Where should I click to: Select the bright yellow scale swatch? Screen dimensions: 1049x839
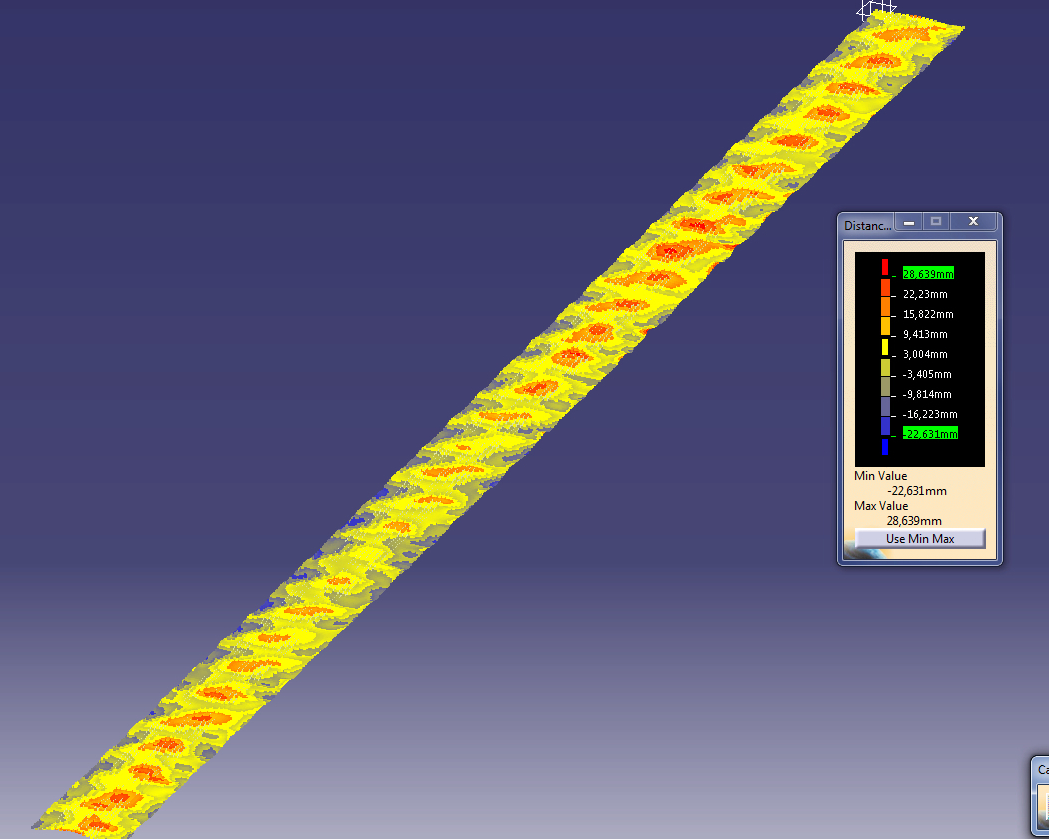click(885, 347)
